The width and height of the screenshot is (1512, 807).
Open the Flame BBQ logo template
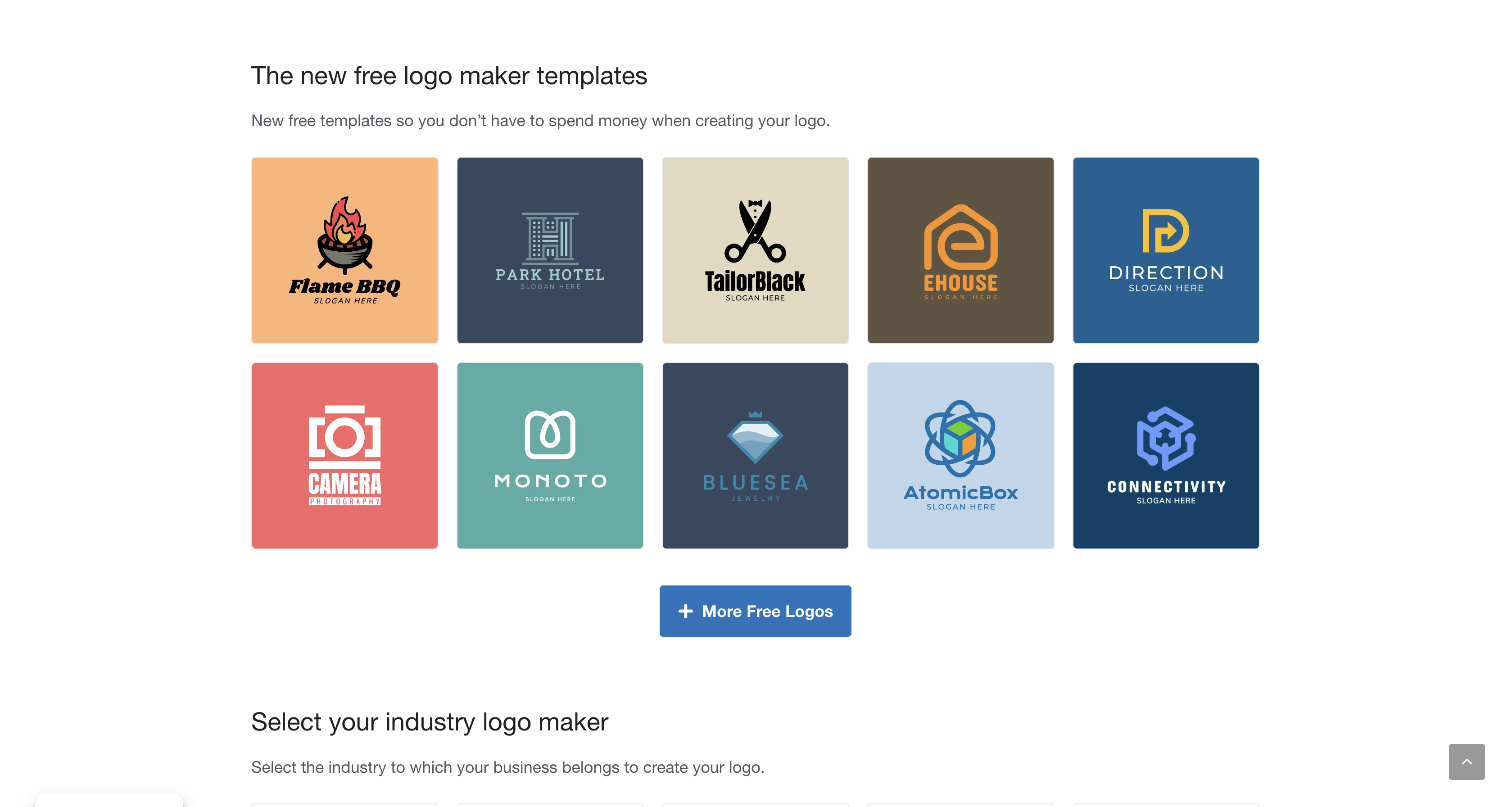pos(344,250)
